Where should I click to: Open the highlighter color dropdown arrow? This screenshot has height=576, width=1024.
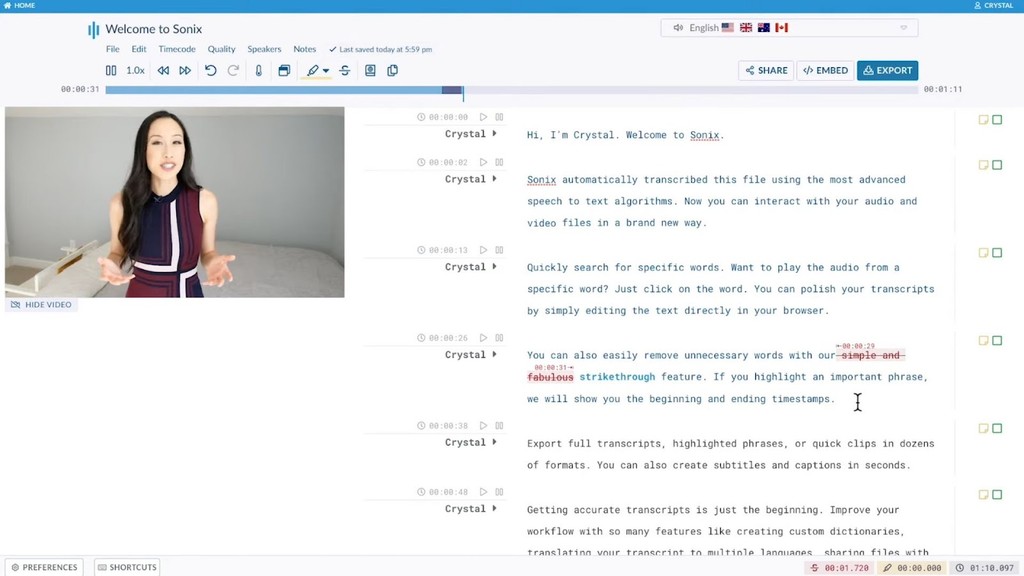(x=328, y=70)
